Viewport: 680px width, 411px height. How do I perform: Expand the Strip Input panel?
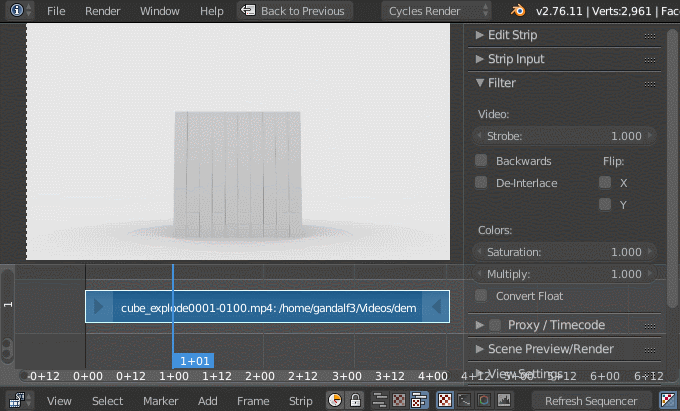[x=479, y=59]
